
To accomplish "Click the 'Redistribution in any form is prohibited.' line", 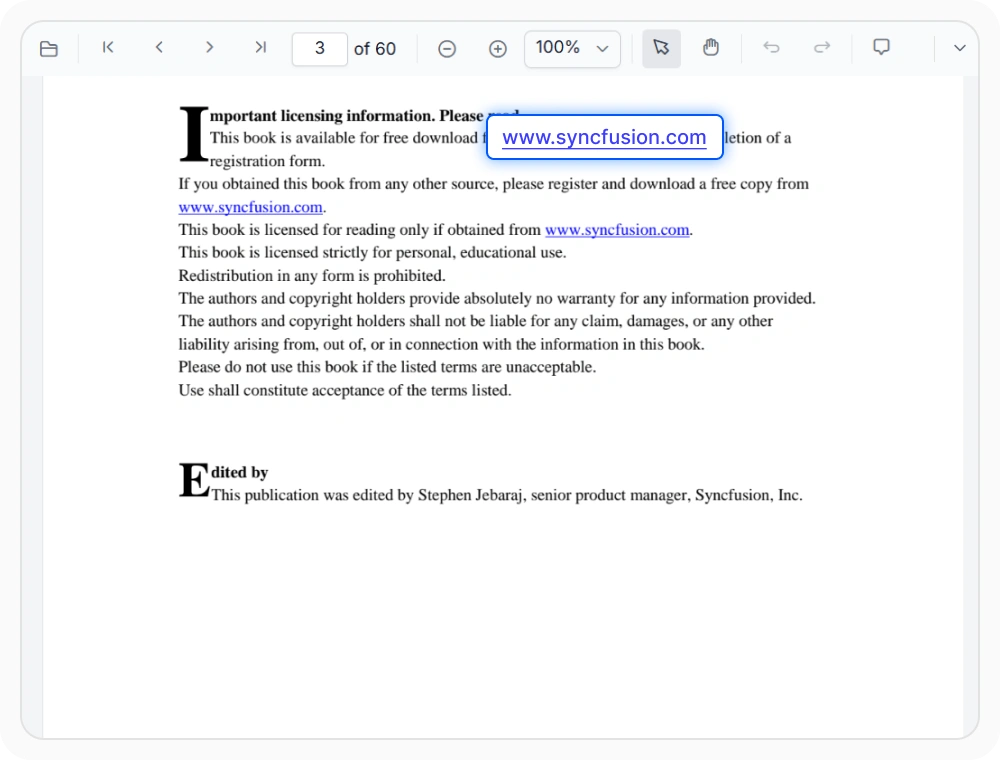I will coord(312,275).
